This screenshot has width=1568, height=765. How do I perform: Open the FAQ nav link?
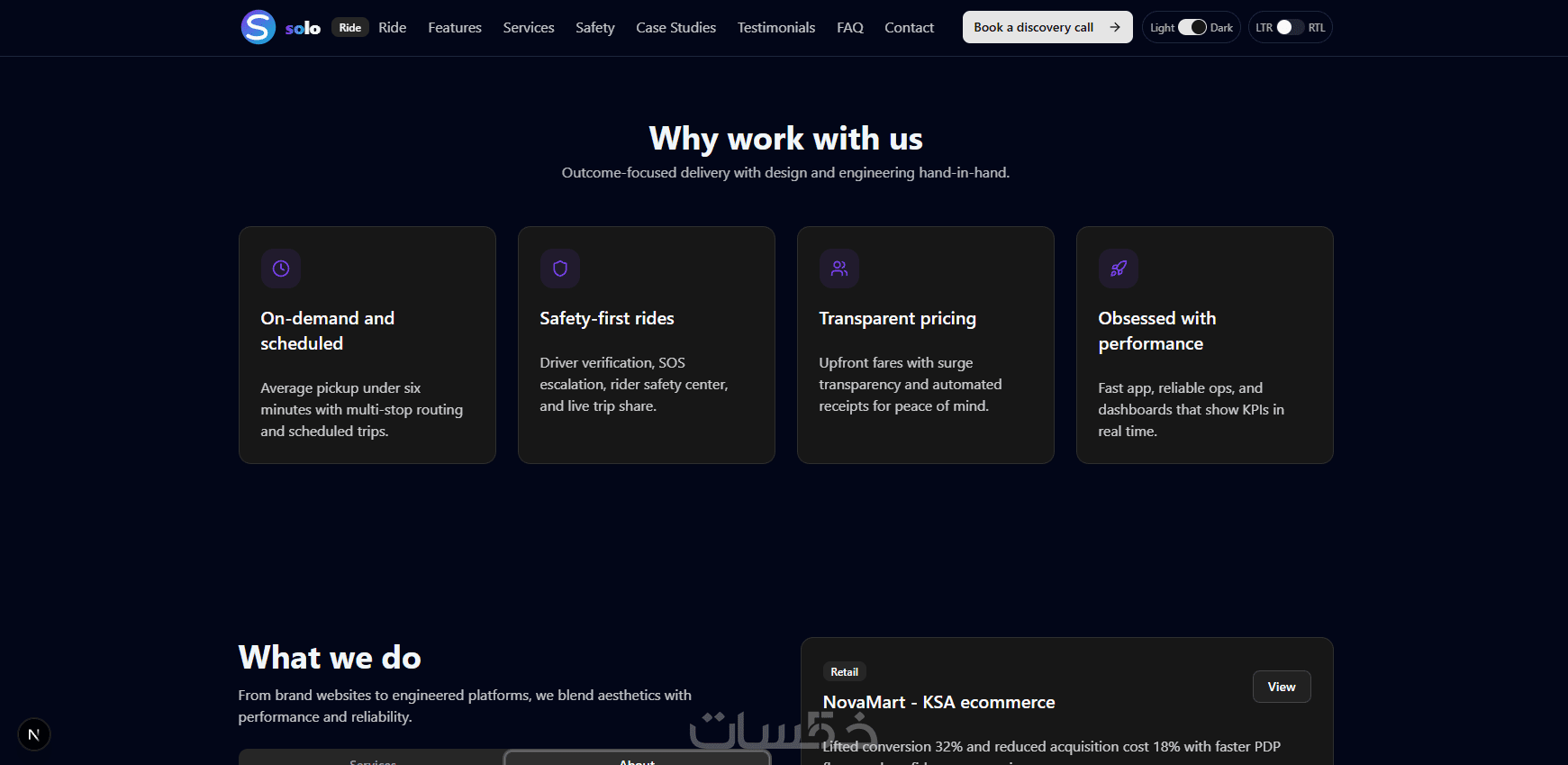(850, 27)
